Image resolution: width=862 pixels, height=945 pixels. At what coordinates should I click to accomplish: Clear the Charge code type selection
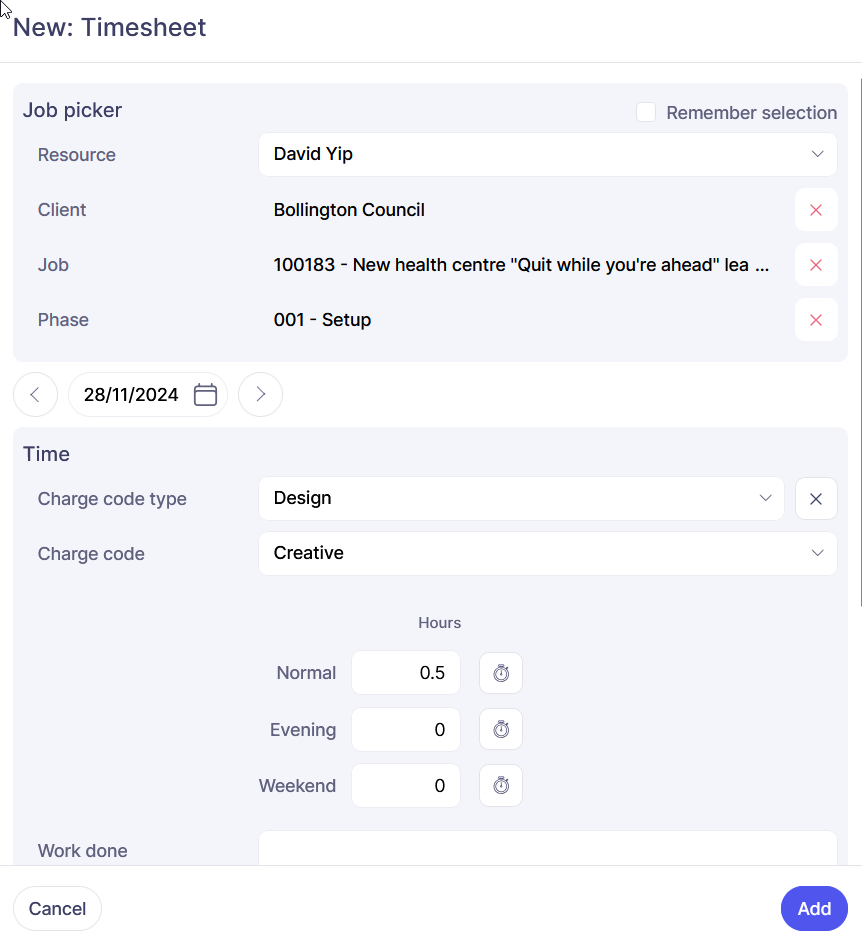[816, 499]
